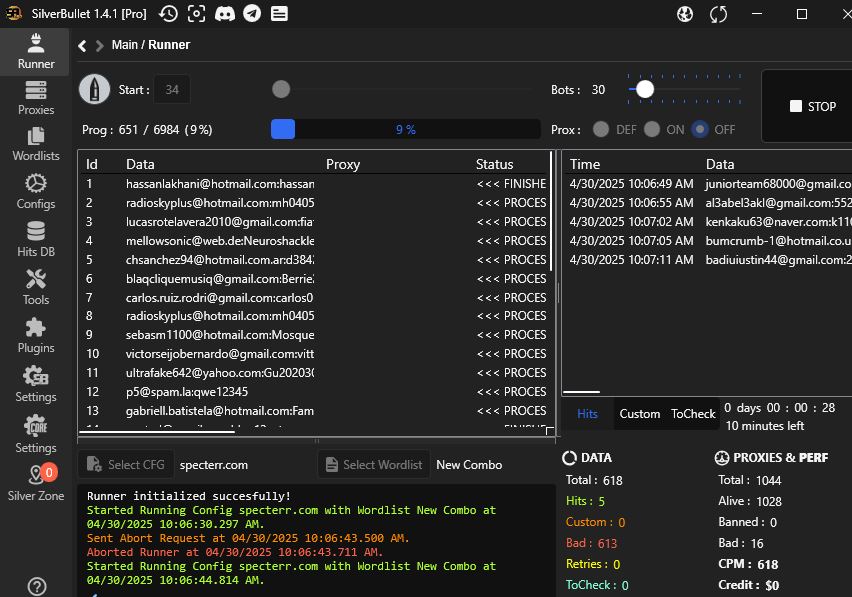852x597 pixels.
Task: Open the Proxies section in sidebar
Action: pos(36,98)
